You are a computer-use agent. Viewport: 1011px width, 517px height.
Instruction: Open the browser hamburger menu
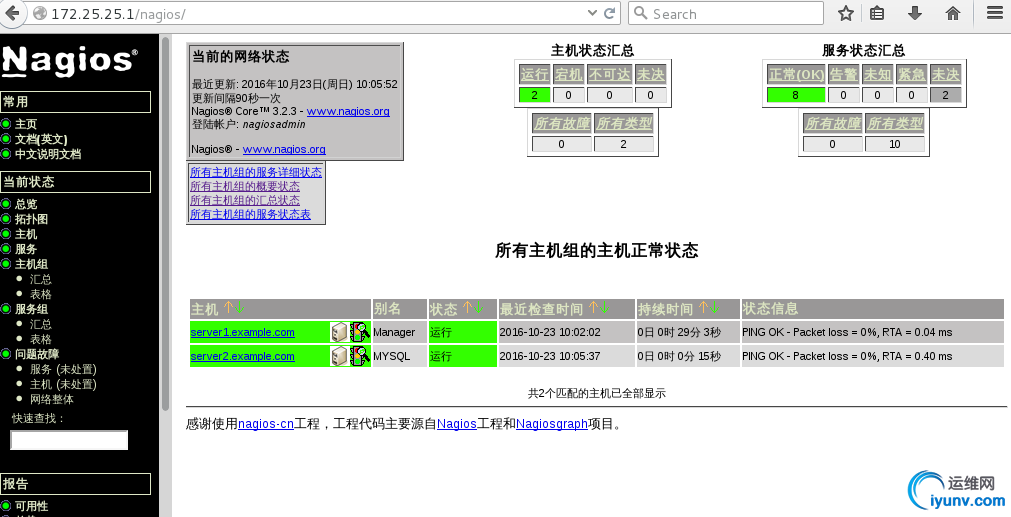point(996,13)
